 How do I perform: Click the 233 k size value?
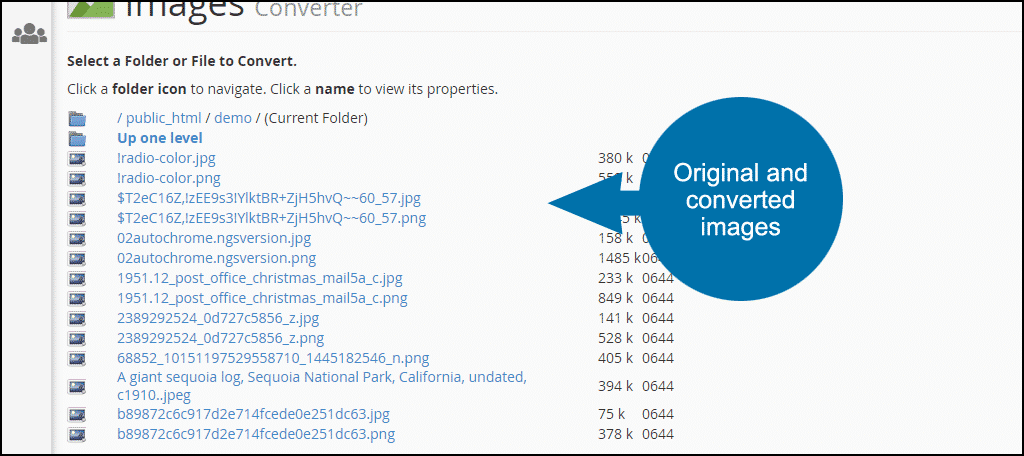[616, 278]
